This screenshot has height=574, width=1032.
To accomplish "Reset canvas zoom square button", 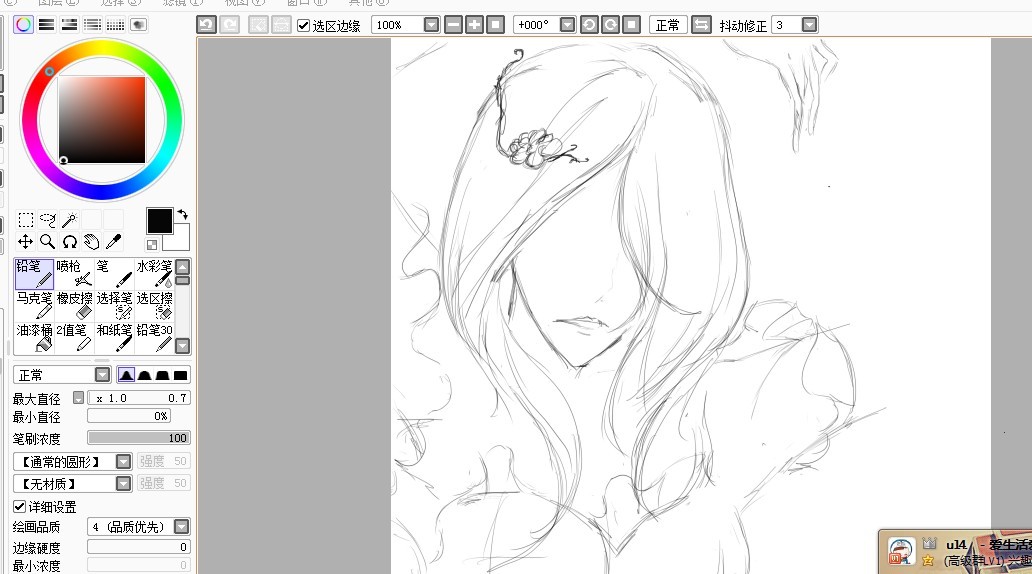I will [x=496, y=25].
